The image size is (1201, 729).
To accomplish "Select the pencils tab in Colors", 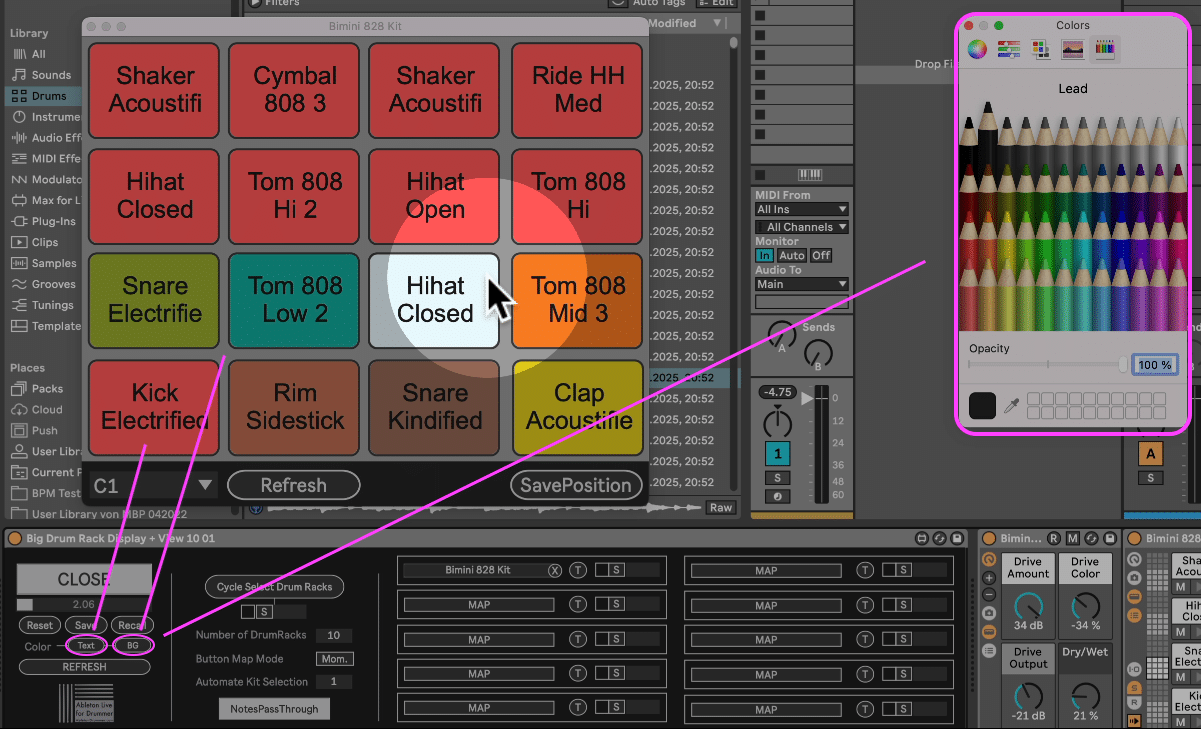I will coord(1104,49).
